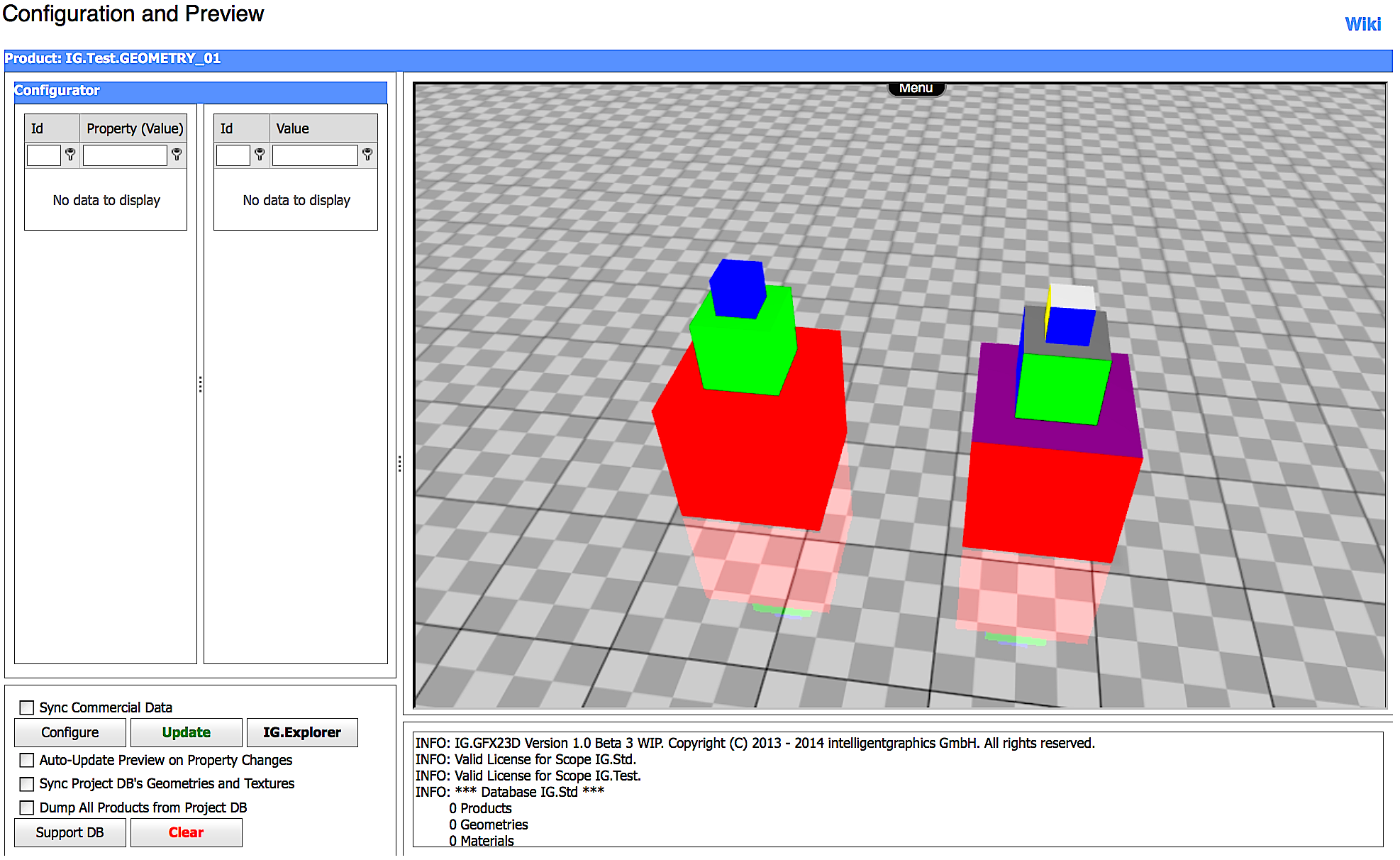Click filter icon beside Property table Id field

(x=70, y=154)
